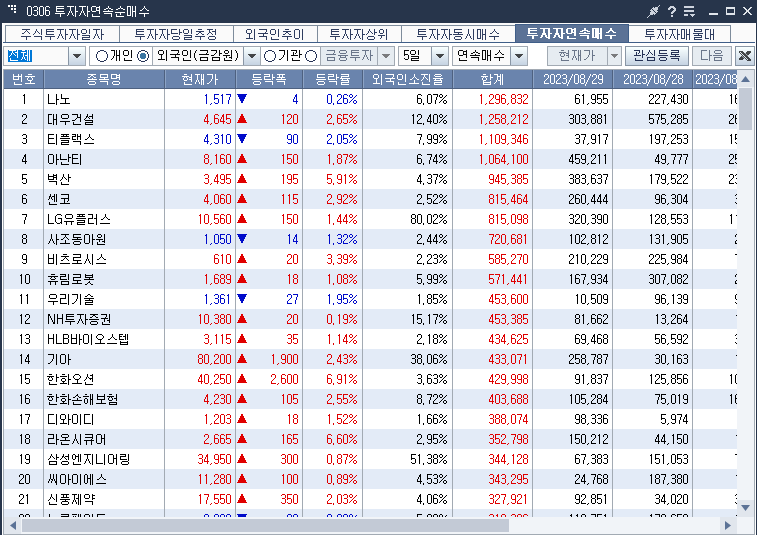Click horizontal scrollbar right arrow
Screen dimensions: 757x535
728,525
